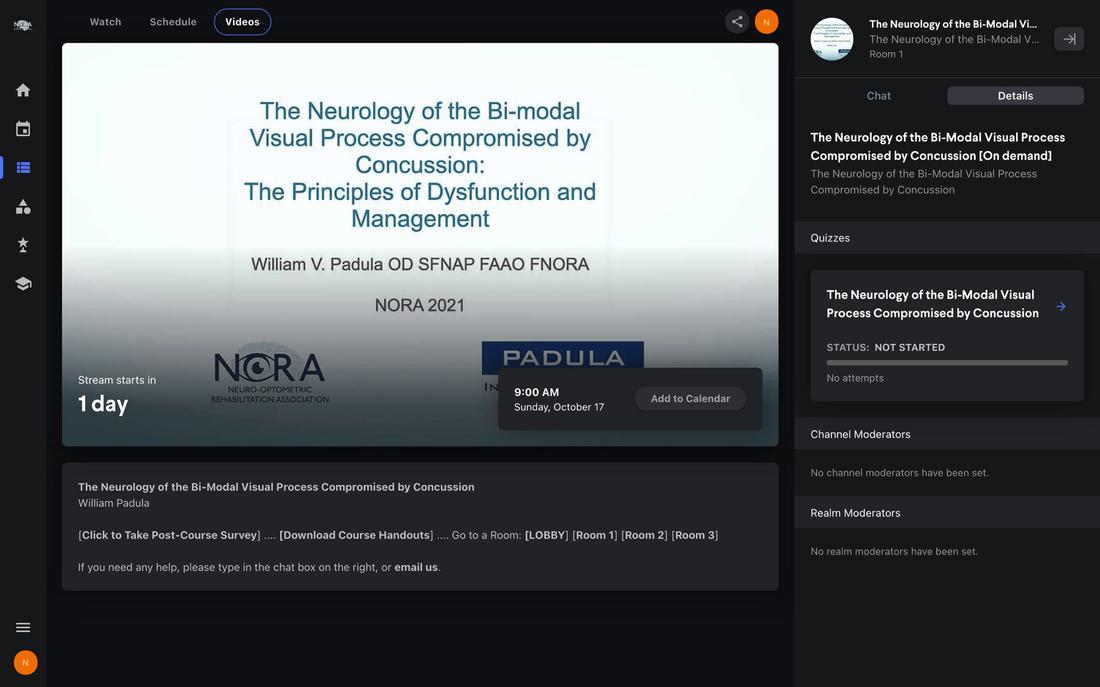
Task: Select the sessions list sidebar icon
Action: pyautogui.click(x=23, y=168)
